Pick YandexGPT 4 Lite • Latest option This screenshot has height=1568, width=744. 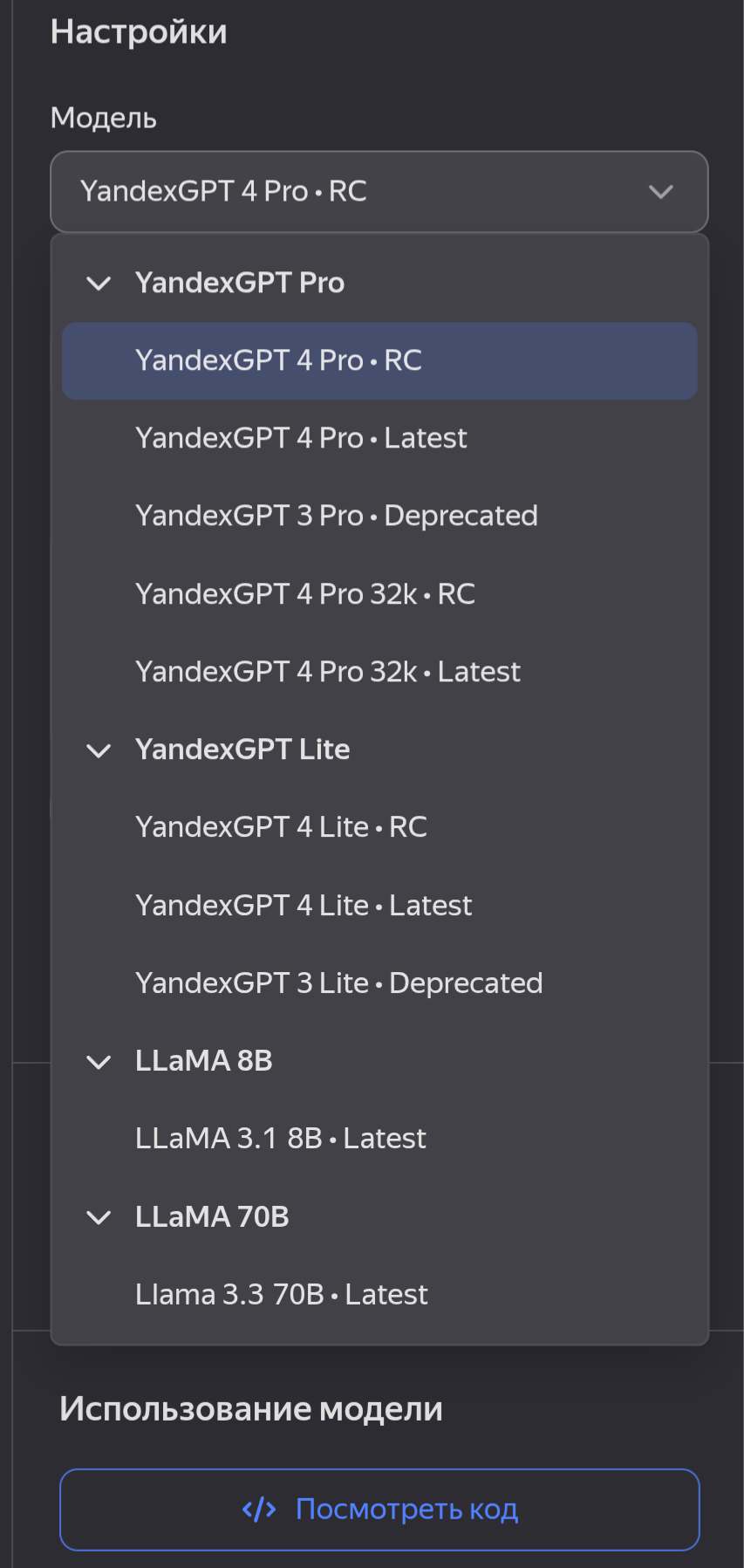379,906
